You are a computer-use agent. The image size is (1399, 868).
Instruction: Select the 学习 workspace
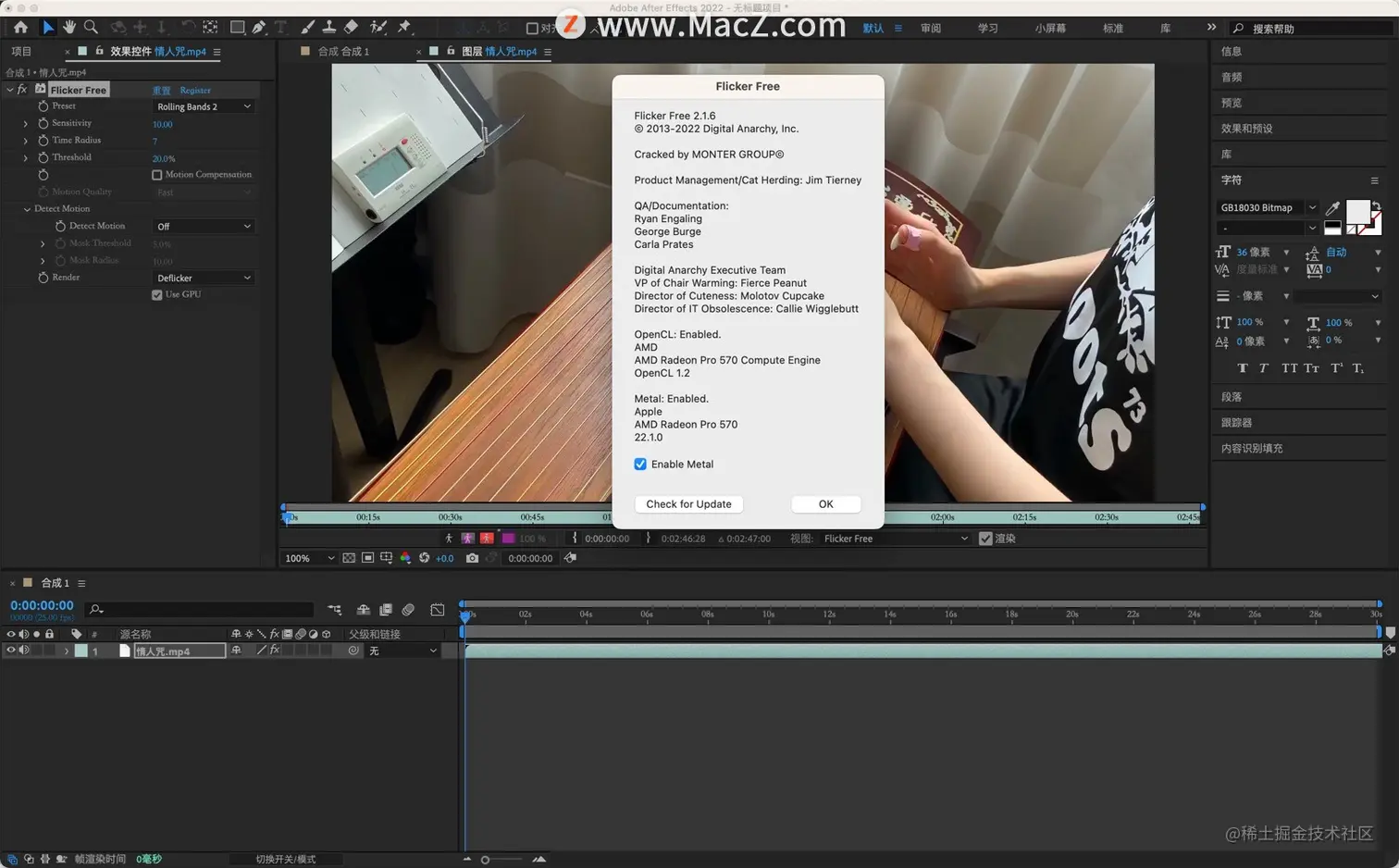pyautogui.click(x=988, y=29)
